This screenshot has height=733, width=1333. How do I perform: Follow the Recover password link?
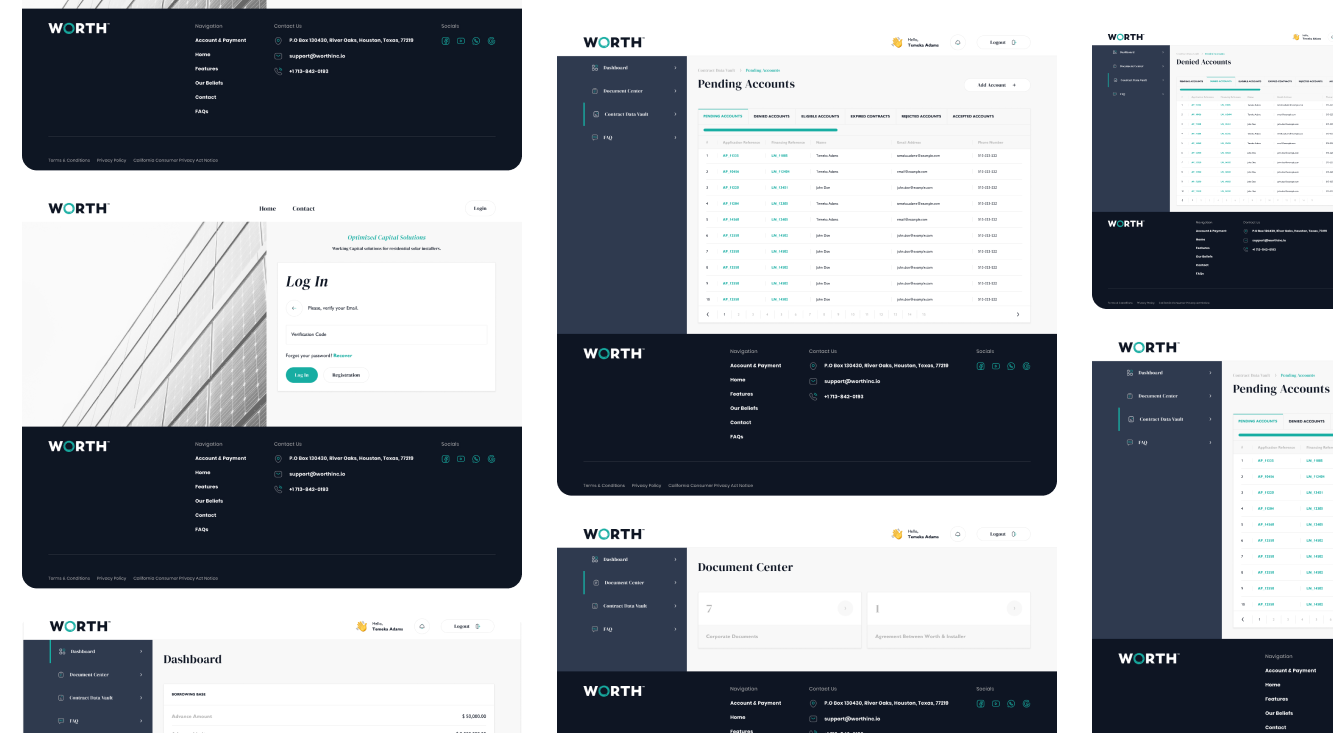(343, 356)
